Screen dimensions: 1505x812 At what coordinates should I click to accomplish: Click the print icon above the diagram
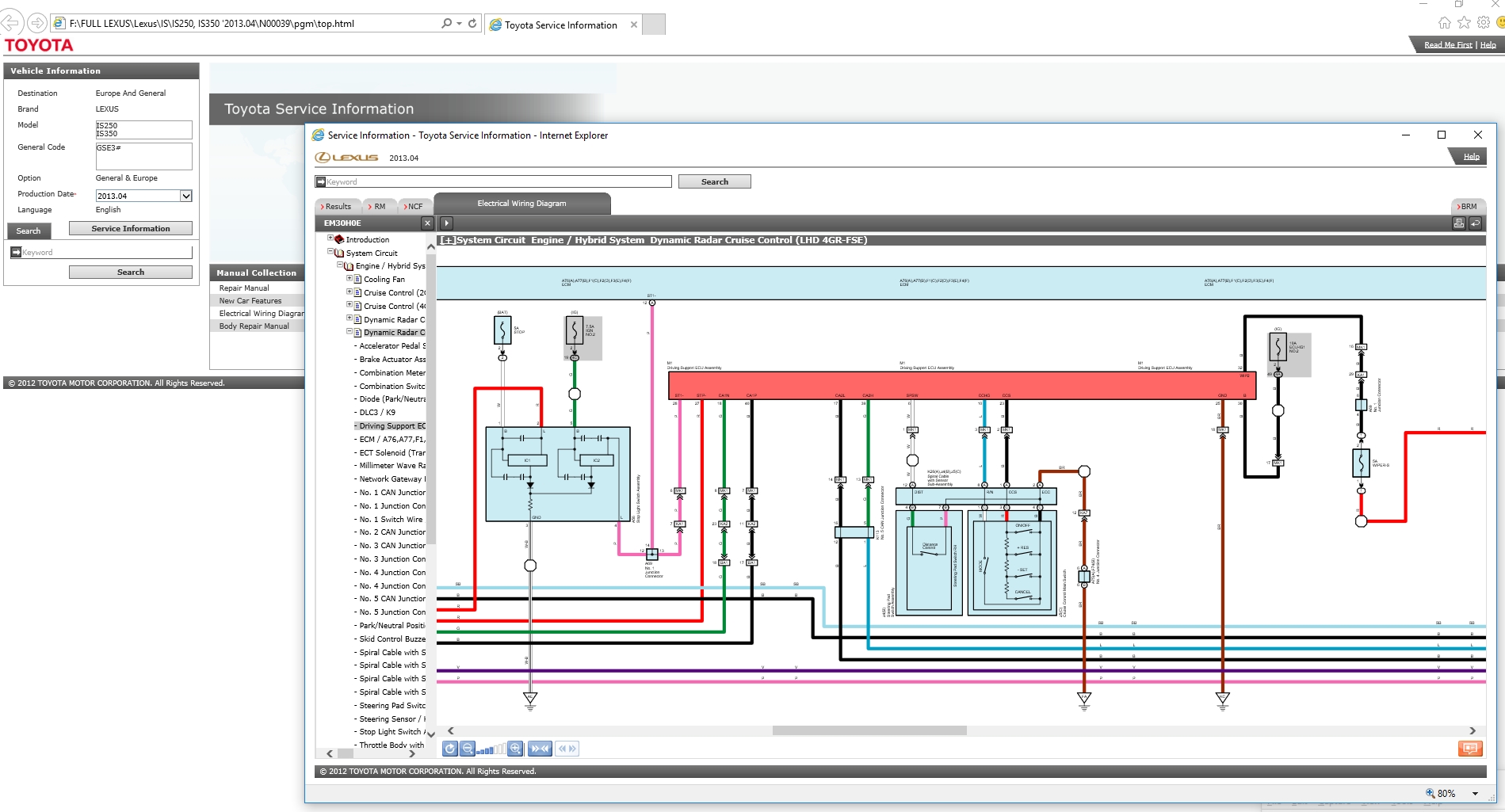click(x=1458, y=223)
